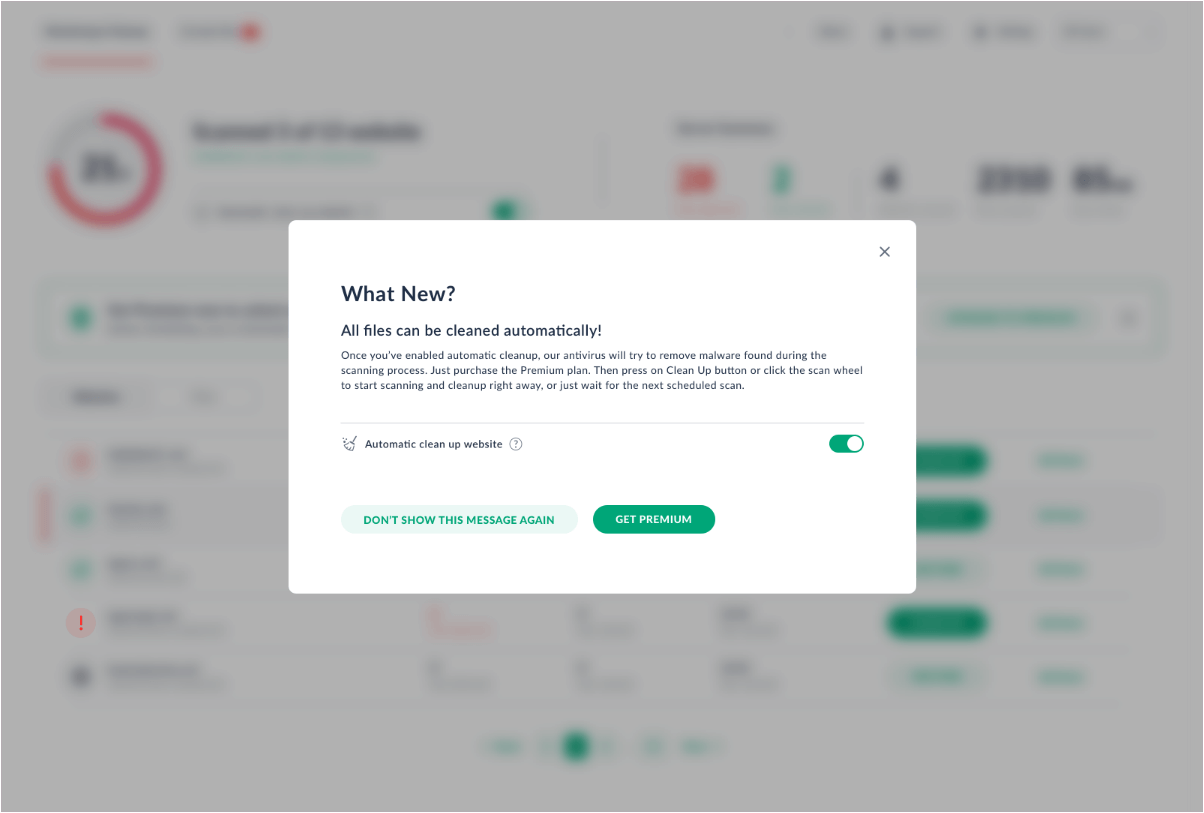This screenshot has height=813, width=1204.
Task: Open the dropdown at the top right corner
Action: click(1110, 32)
